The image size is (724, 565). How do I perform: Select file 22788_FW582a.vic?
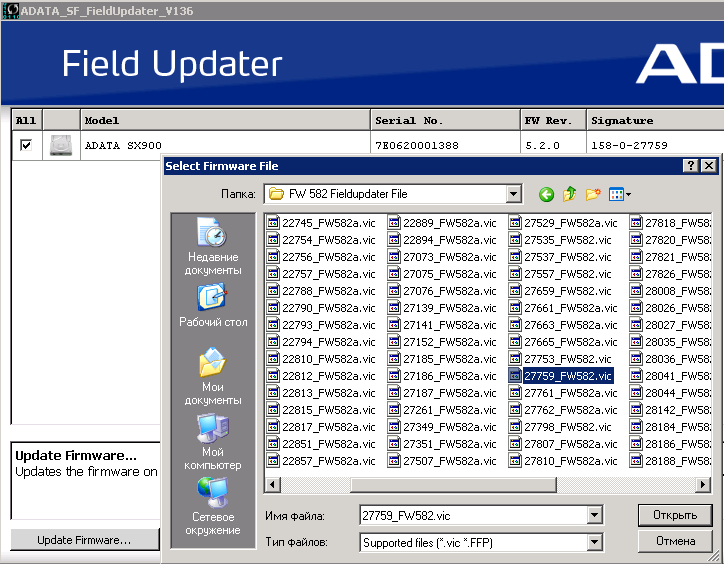321,291
